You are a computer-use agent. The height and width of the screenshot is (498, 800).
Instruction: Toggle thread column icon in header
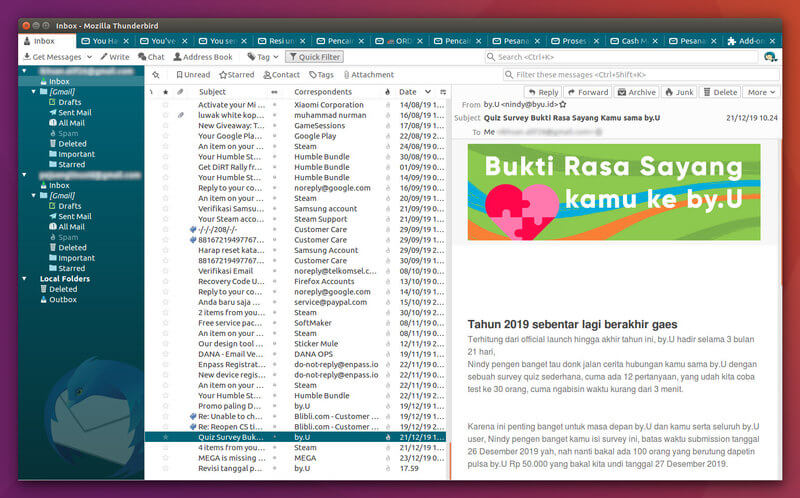152,92
